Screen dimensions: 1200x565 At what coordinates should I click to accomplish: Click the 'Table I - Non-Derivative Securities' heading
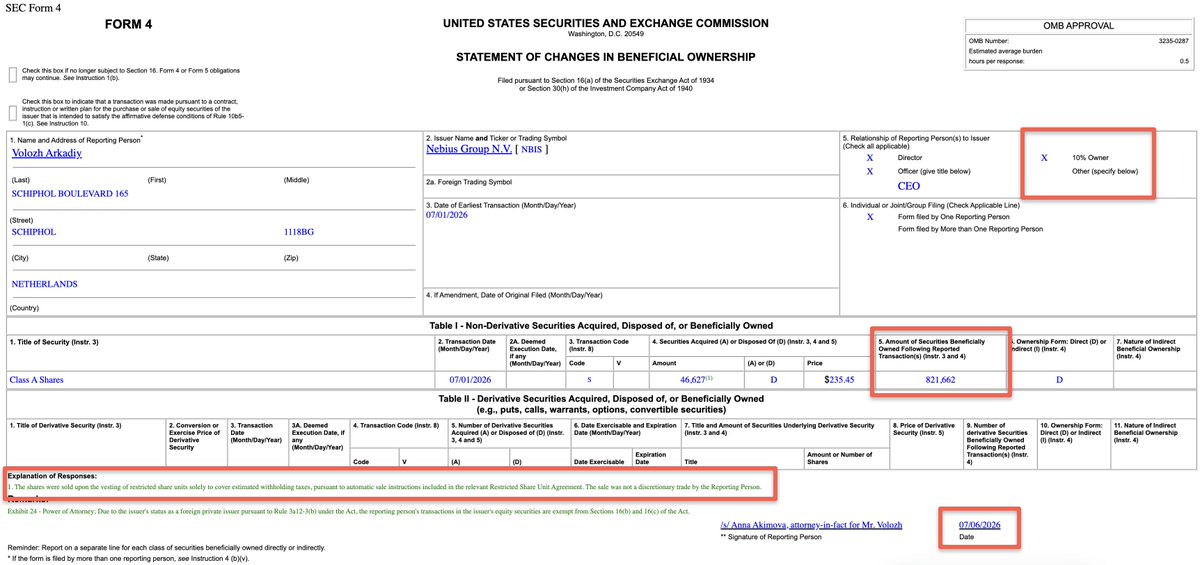(x=600, y=326)
